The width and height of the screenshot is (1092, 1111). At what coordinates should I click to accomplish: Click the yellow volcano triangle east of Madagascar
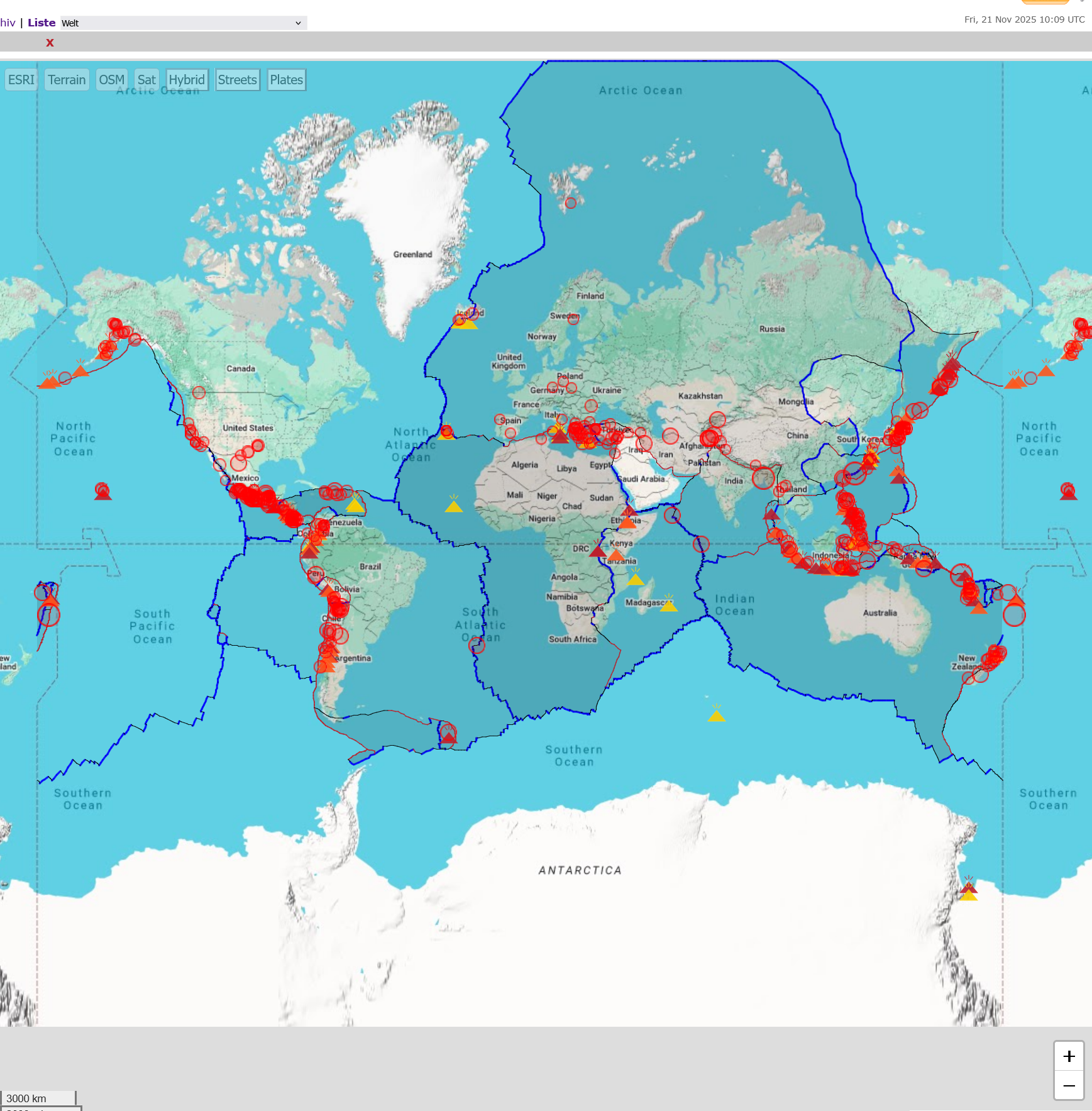[668, 605]
